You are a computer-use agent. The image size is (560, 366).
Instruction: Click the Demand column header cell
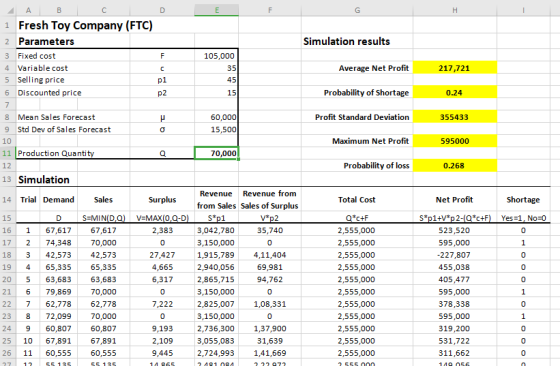point(59,200)
